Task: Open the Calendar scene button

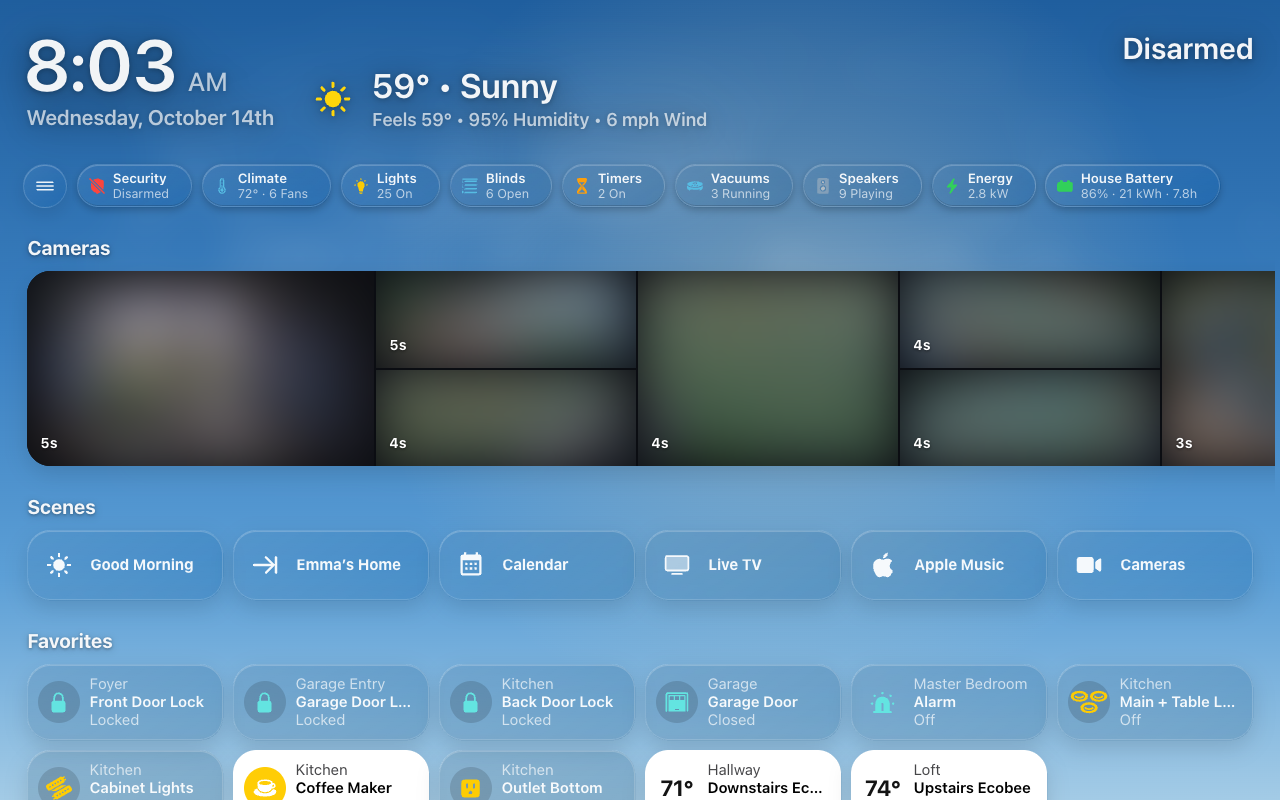Action: tap(537, 565)
